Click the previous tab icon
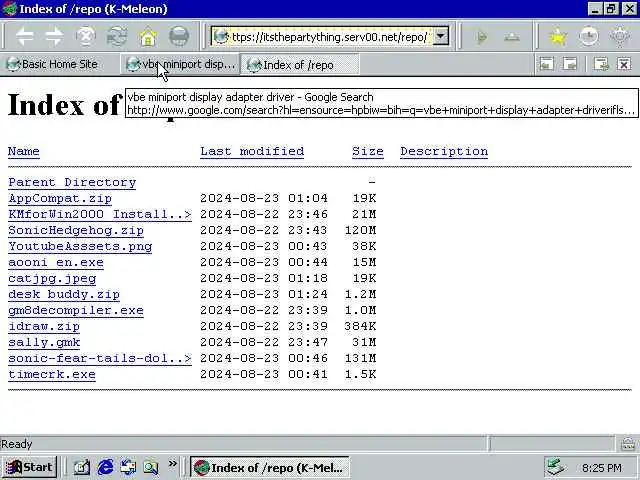640x480 pixels. click(x=547, y=64)
